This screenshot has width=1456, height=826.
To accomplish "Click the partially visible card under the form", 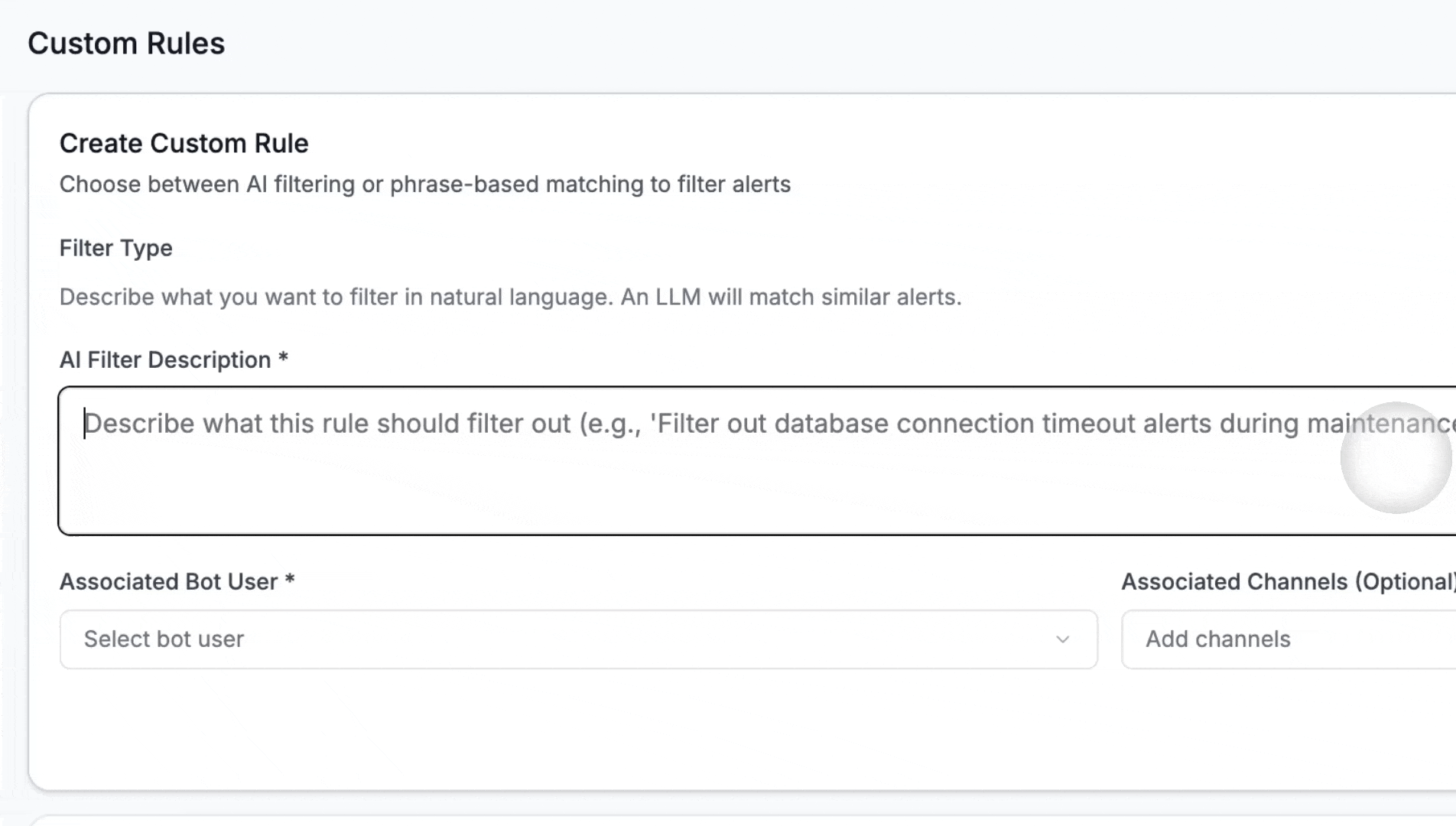I will pyautogui.click(x=688, y=820).
